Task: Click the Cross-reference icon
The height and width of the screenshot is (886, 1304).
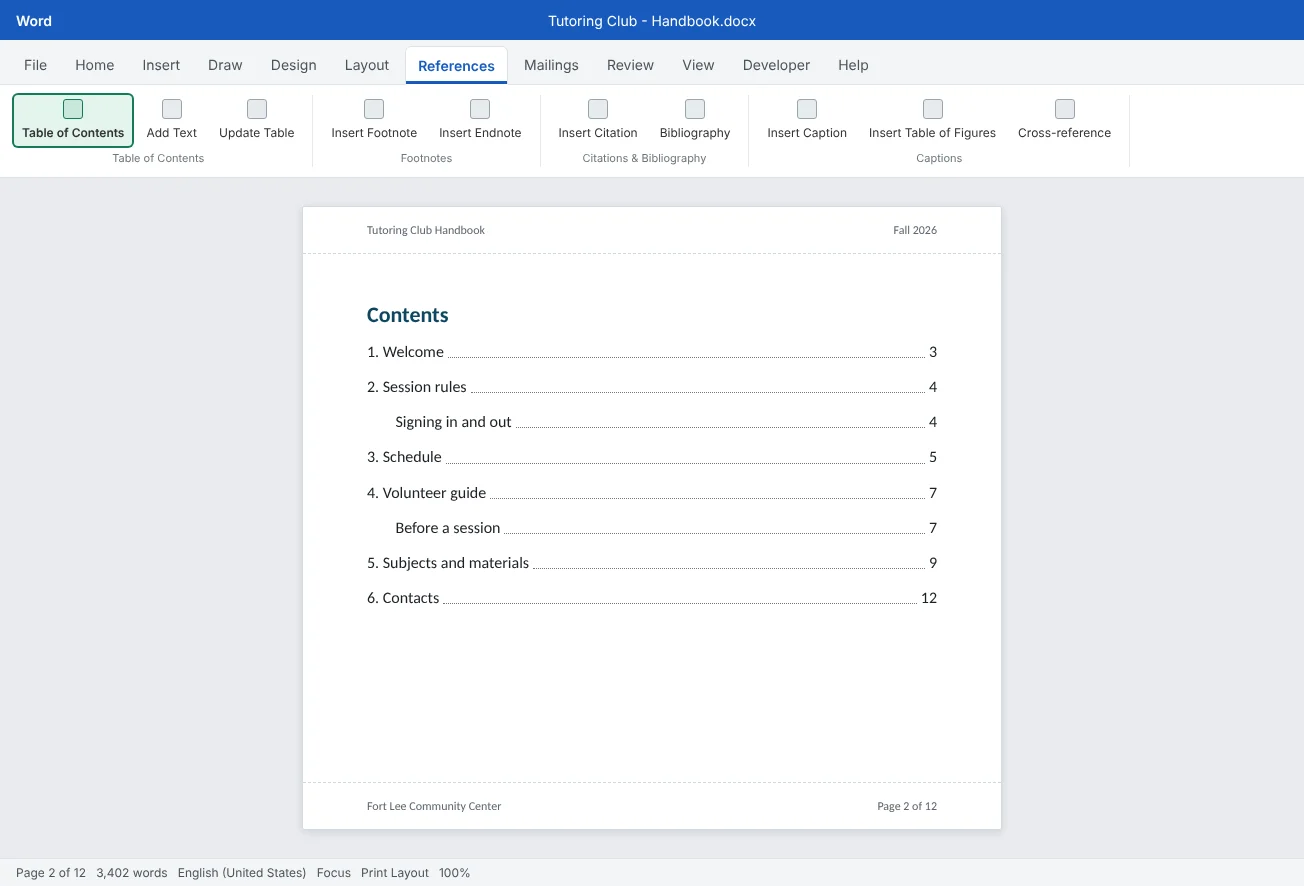Action: tap(1065, 109)
